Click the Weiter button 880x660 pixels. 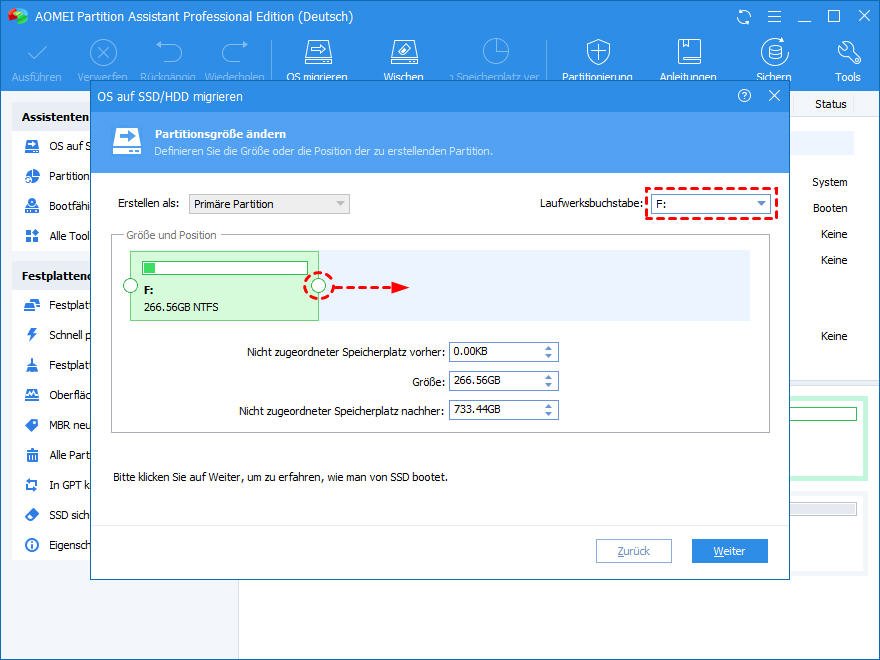click(730, 551)
